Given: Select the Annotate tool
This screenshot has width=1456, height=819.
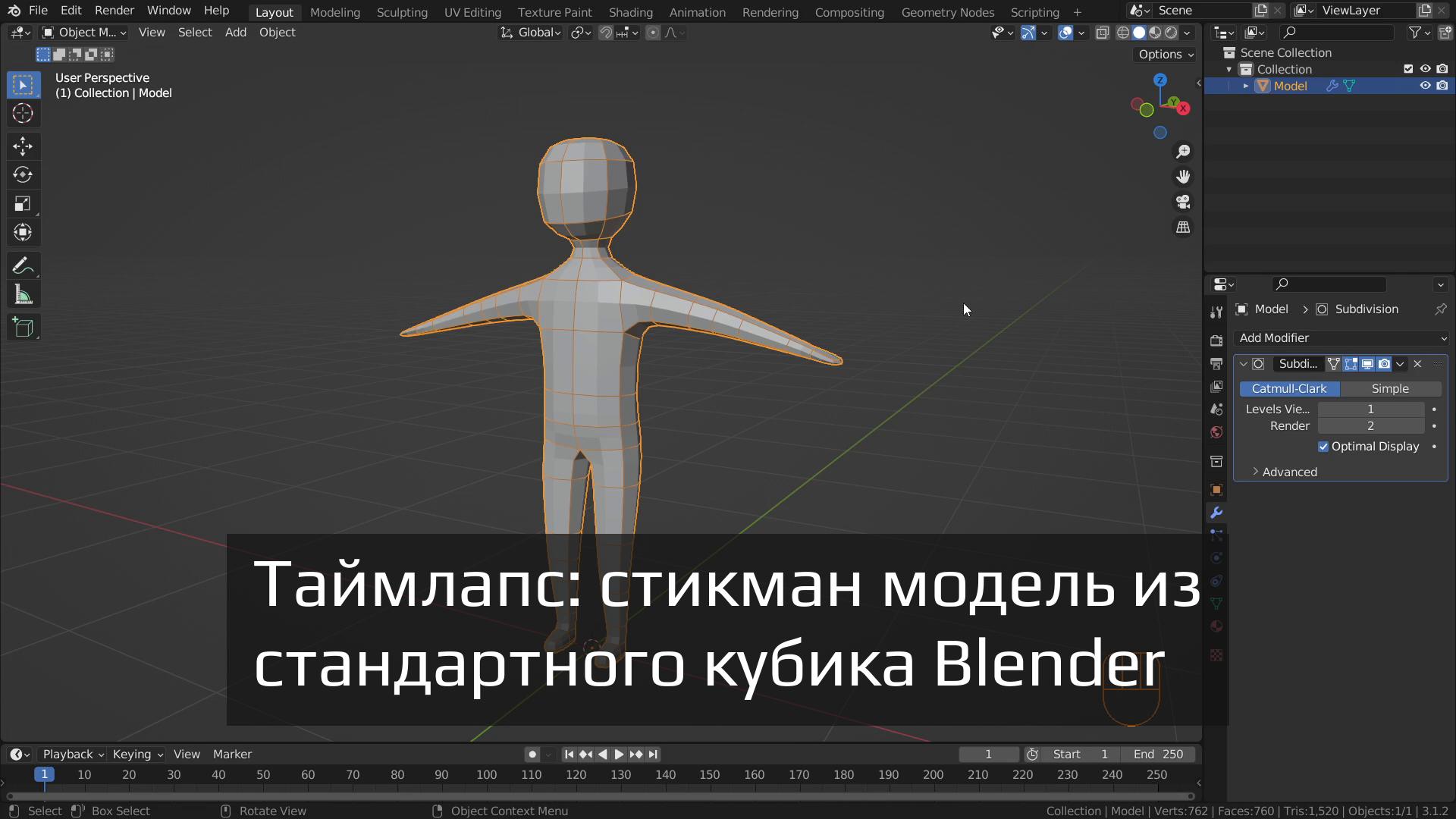Looking at the screenshot, I should pos(24,264).
